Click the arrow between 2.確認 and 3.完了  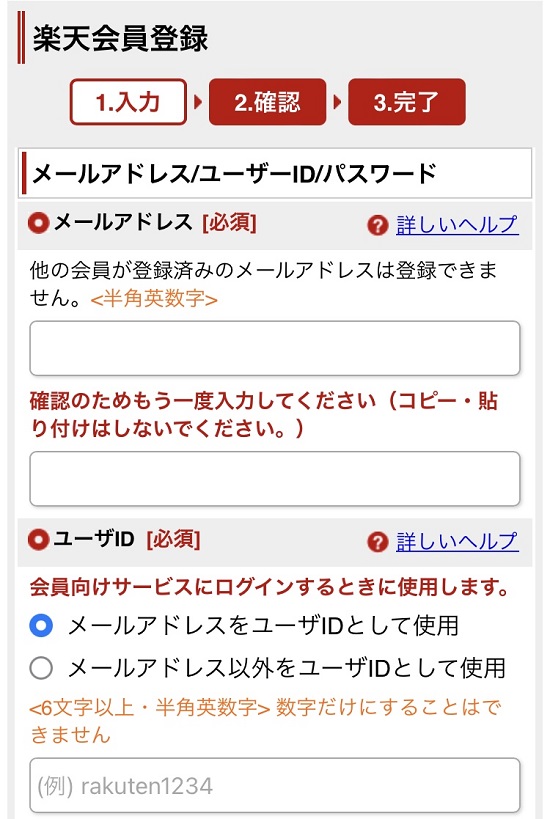pyautogui.click(x=337, y=102)
